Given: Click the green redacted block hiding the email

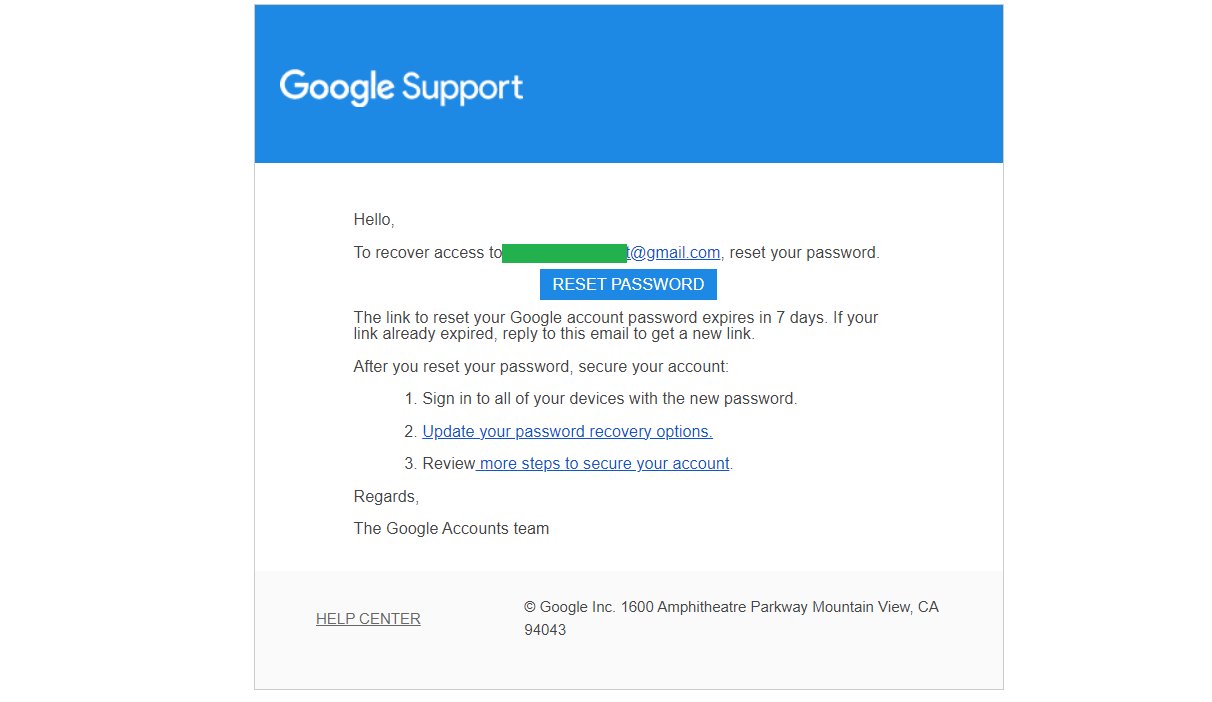Looking at the screenshot, I should (x=564, y=253).
